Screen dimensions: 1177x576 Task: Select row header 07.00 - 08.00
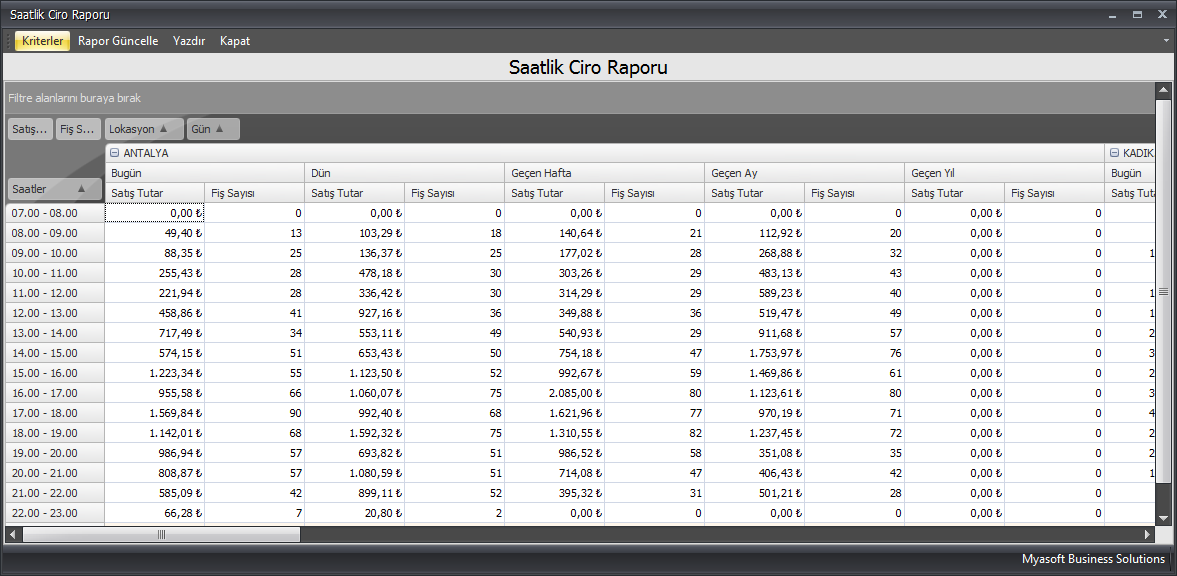(x=55, y=213)
